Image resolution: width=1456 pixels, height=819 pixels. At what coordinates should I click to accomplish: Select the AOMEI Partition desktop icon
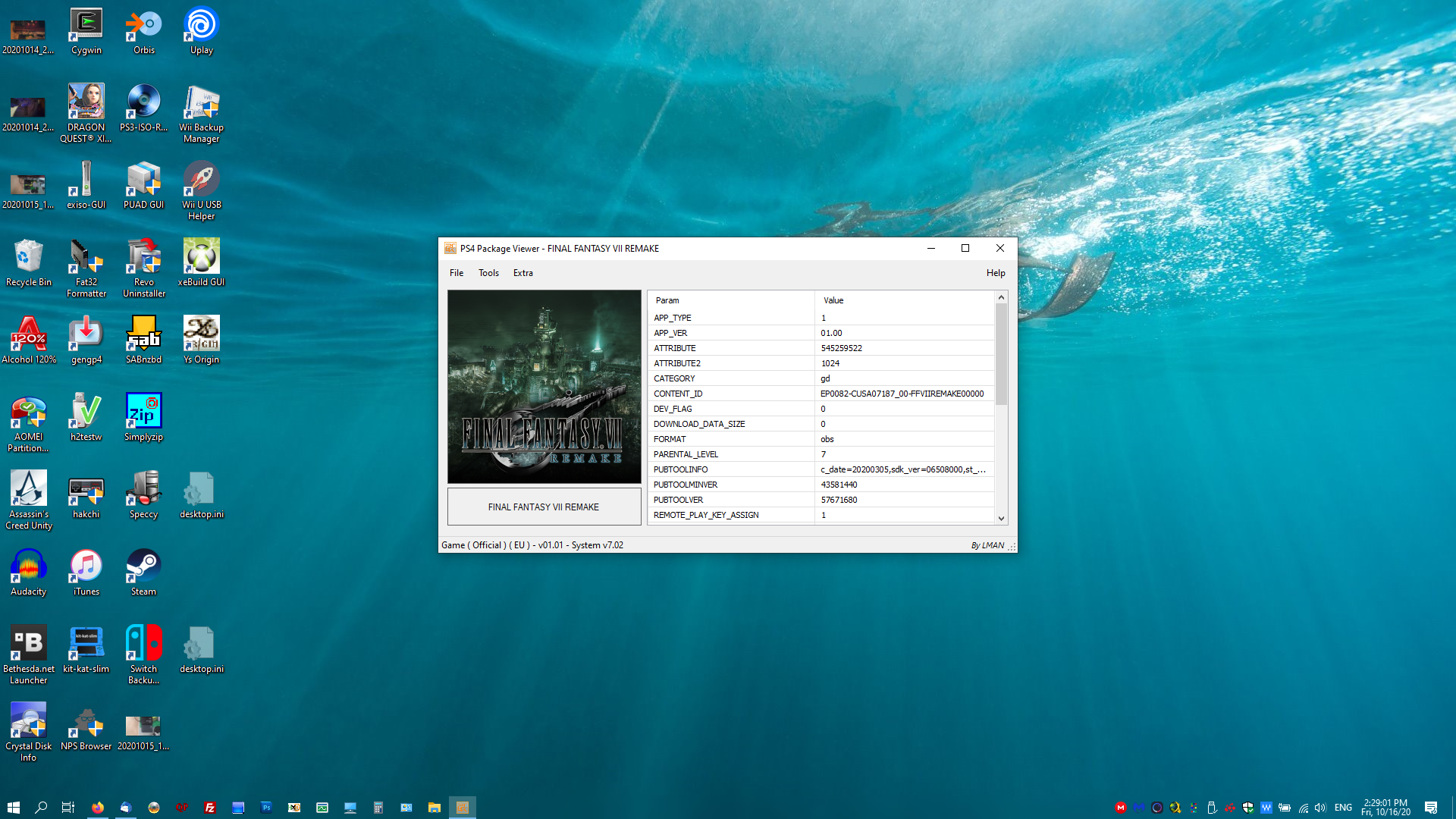click(x=29, y=423)
